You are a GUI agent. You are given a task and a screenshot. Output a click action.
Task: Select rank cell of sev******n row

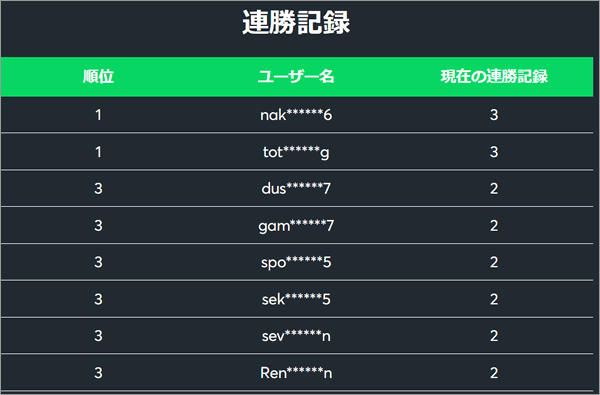point(98,336)
